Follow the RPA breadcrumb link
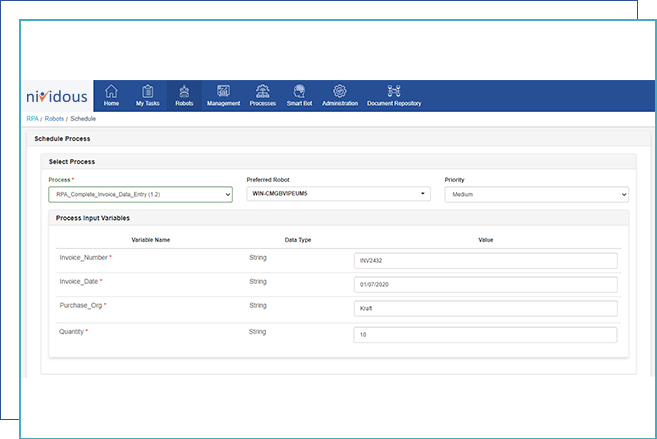This screenshot has width=657, height=439. 32,119
